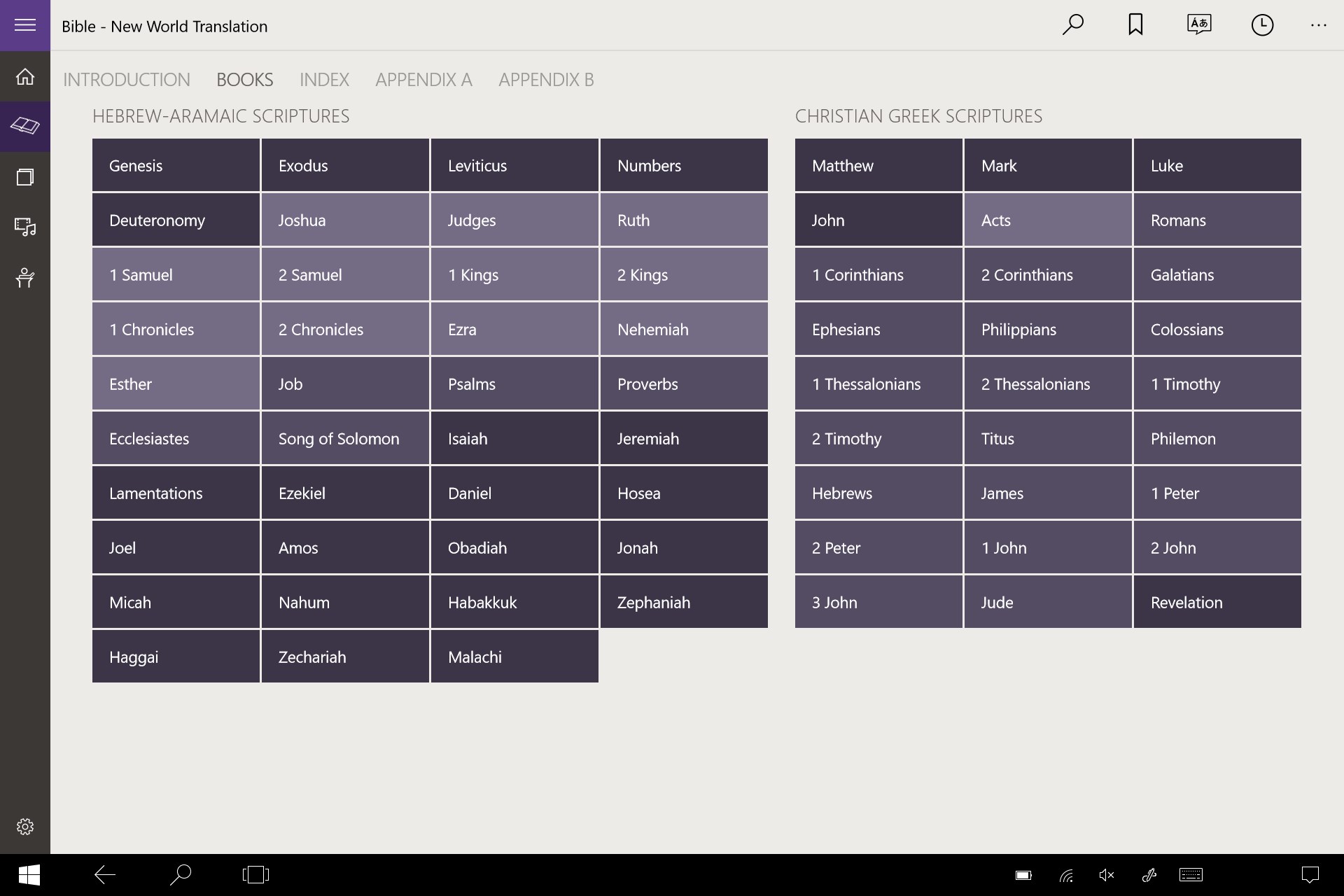The height and width of the screenshot is (896, 1344).
Task: Open the book of Genesis
Action: [x=176, y=165]
